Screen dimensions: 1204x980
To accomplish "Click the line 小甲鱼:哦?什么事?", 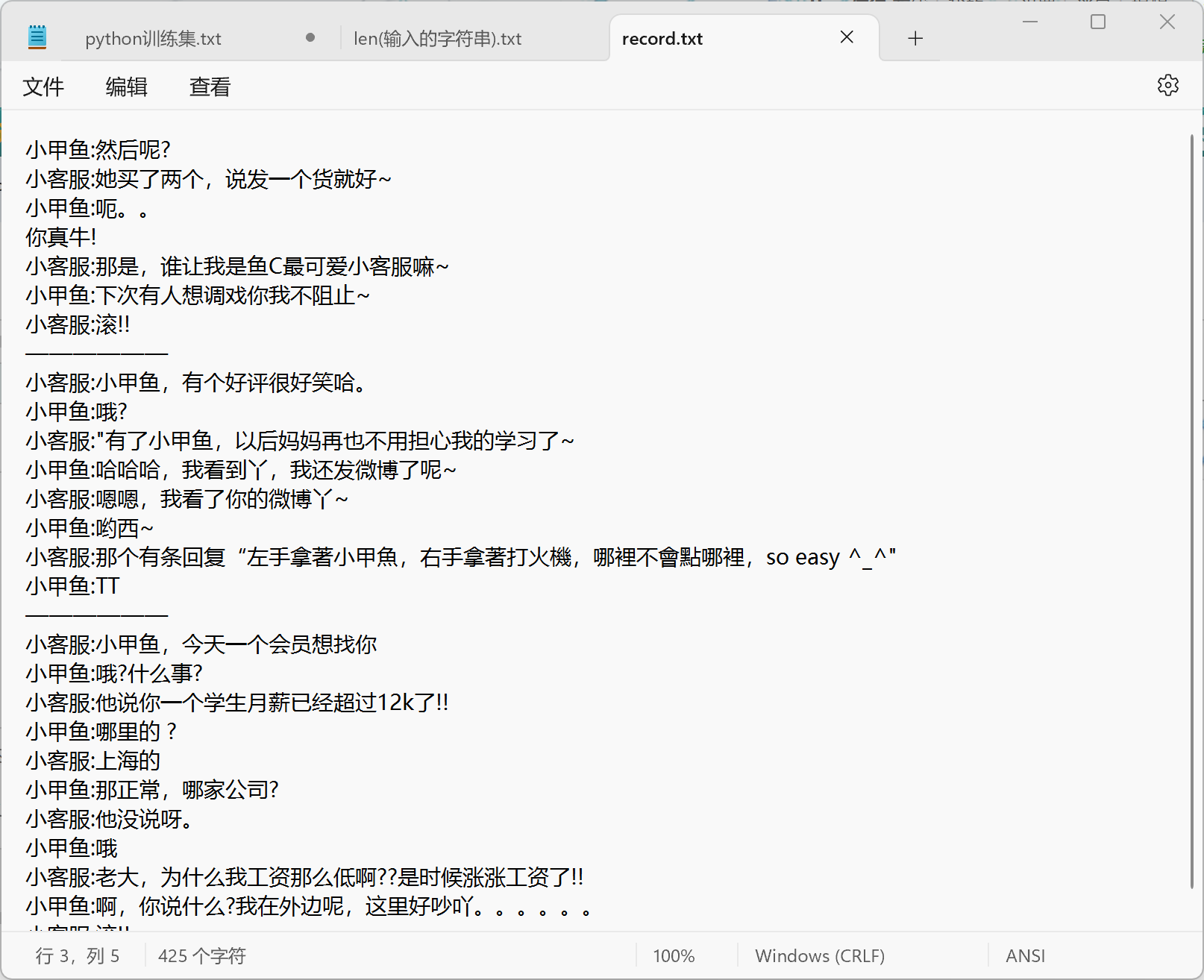I will (114, 673).
